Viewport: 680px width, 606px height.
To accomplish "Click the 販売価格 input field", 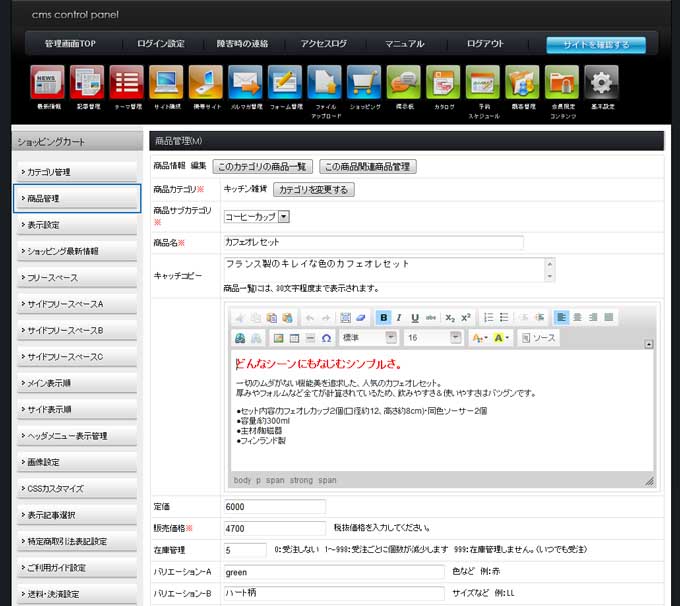I will (274, 528).
